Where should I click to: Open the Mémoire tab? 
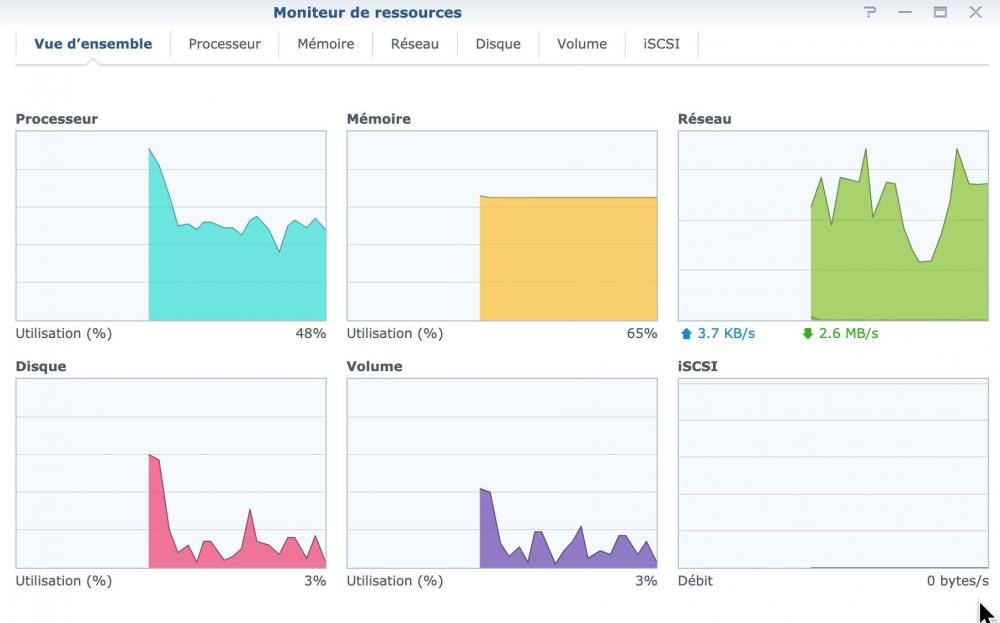point(326,44)
